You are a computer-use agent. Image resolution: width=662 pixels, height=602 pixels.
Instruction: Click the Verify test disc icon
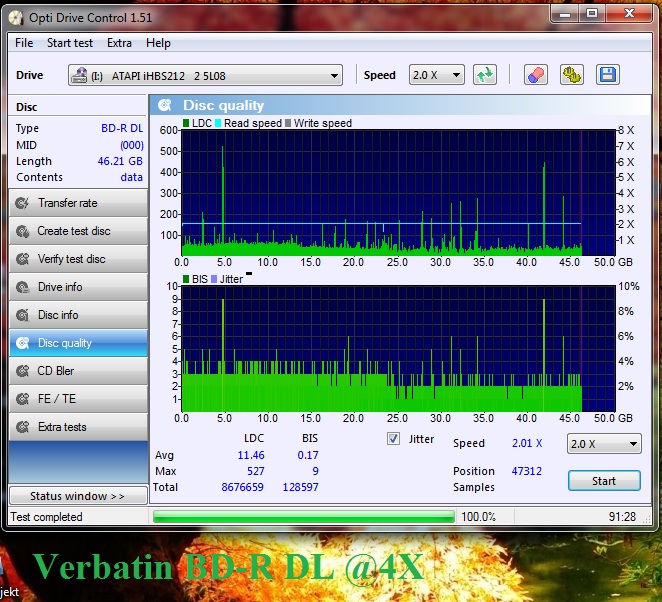(22, 259)
